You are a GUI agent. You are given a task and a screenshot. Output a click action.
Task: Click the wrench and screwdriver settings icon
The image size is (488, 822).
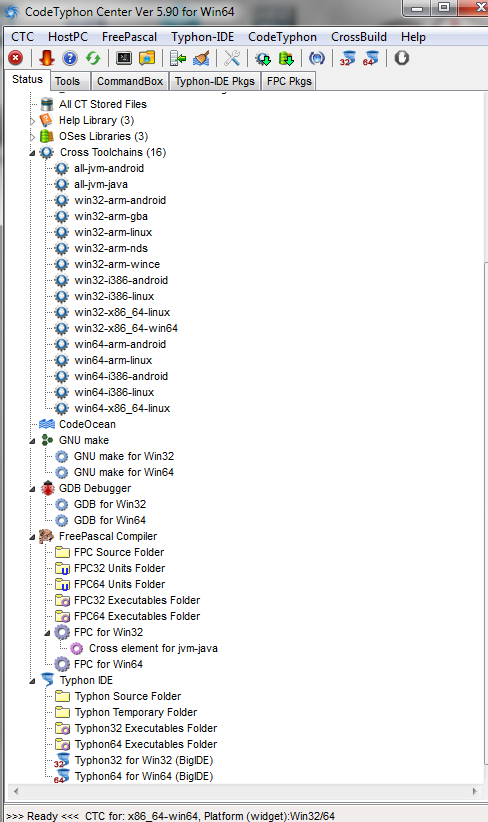click(232, 58)
